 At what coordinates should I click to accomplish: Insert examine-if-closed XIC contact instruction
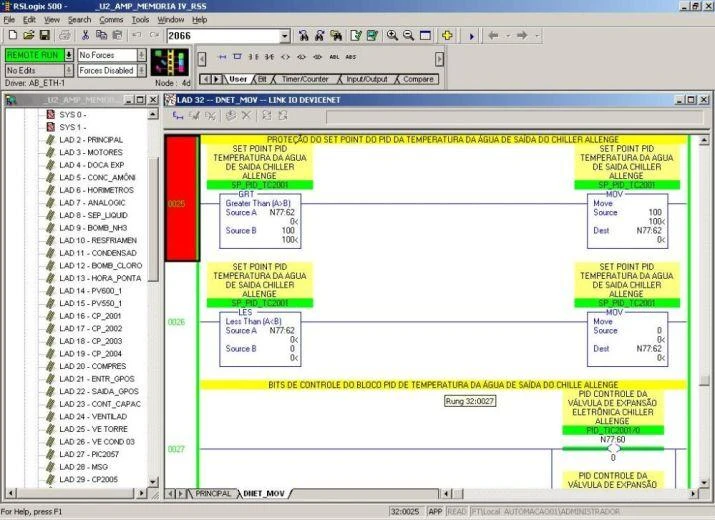click(254, 57)
